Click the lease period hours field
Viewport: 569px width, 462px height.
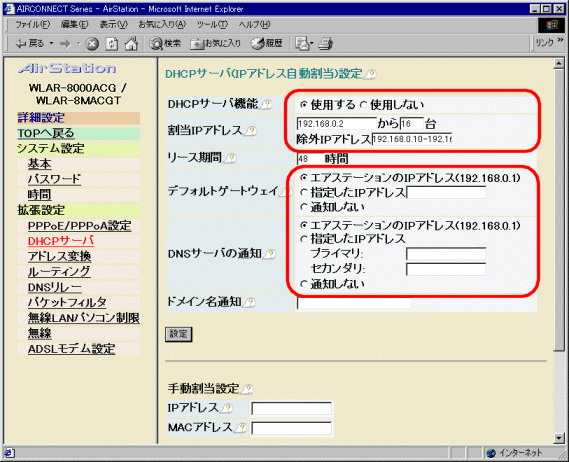pyautogui.click(x=310, y=159)
